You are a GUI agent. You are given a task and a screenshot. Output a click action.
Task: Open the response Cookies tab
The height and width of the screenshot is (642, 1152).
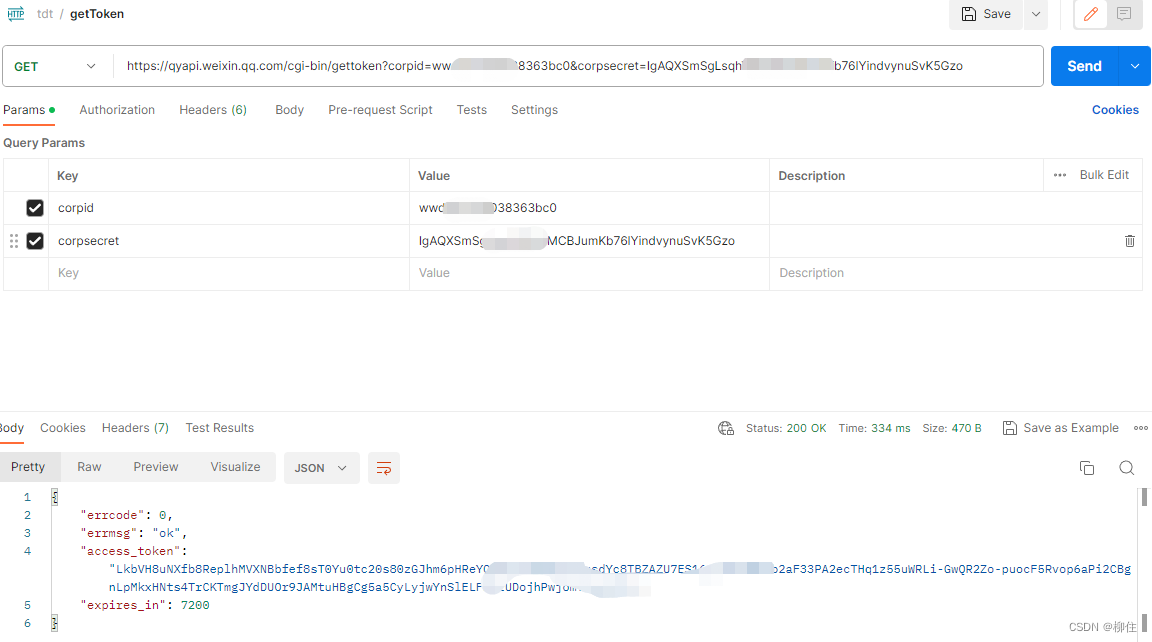tap(62, 428)
